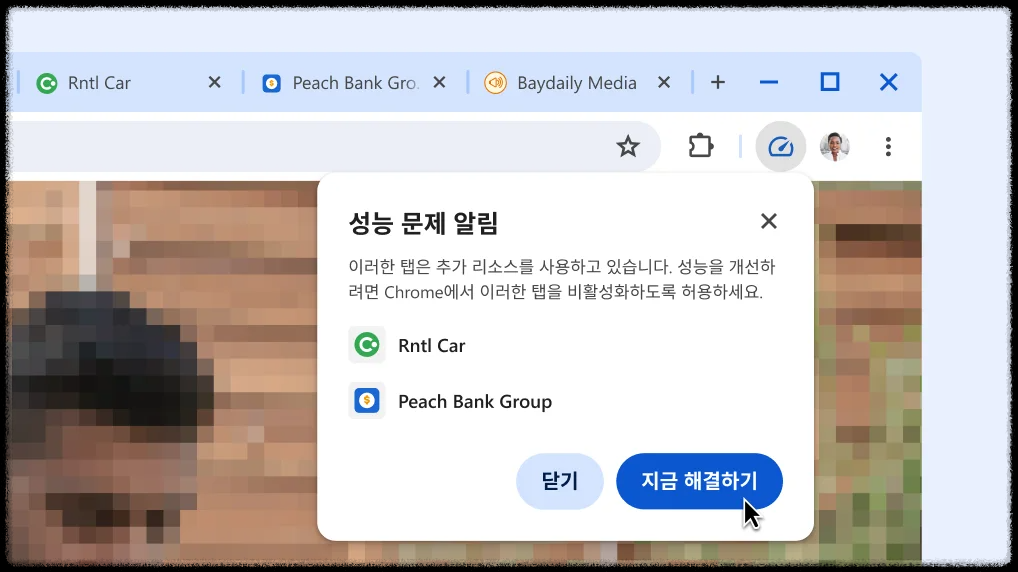This screenshot has height=572, width=1018.
Task: Click the Rntl Car tab favicon
Action: pyautogui.click(x=47, y=83)
